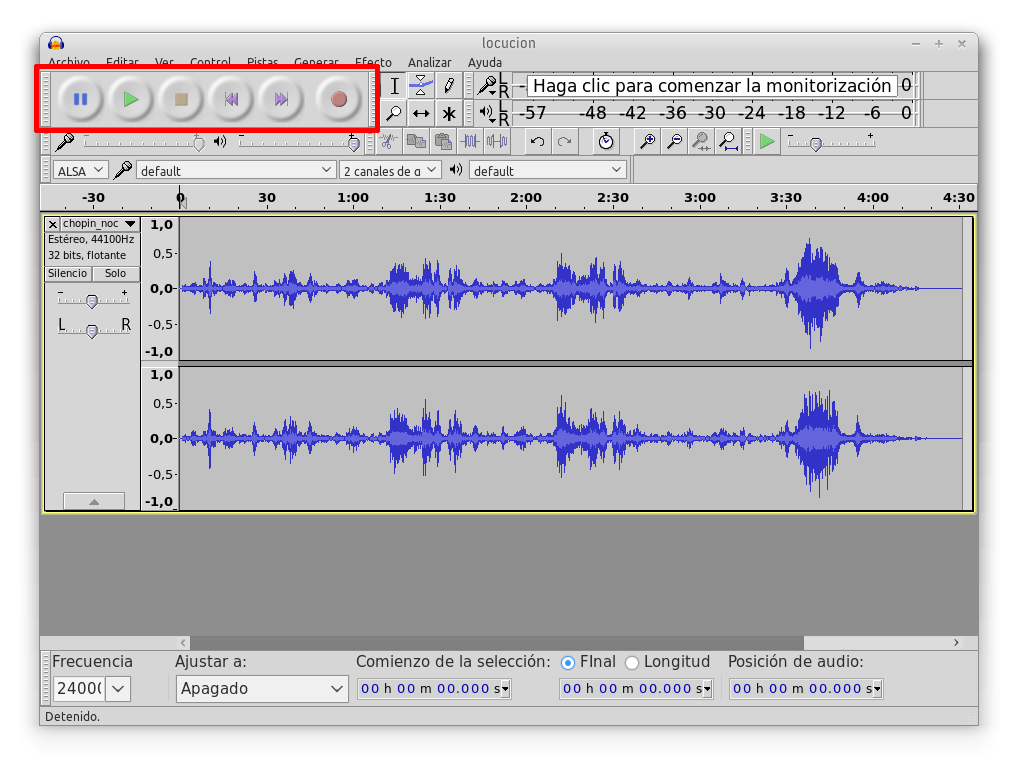Click the Undo arrow icon
1021x767 pixels.
537,141
